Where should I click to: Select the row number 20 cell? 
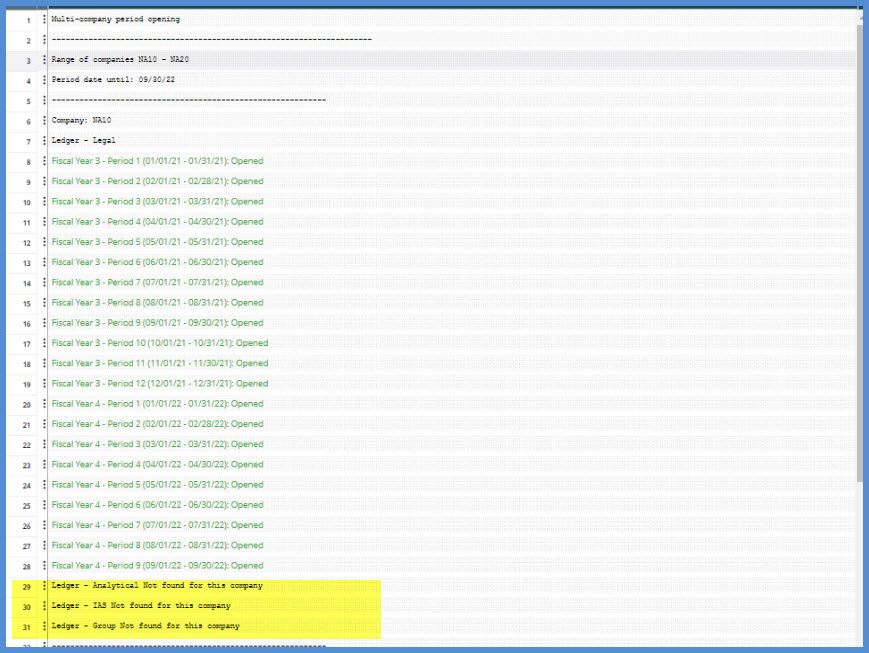(29, 404)
